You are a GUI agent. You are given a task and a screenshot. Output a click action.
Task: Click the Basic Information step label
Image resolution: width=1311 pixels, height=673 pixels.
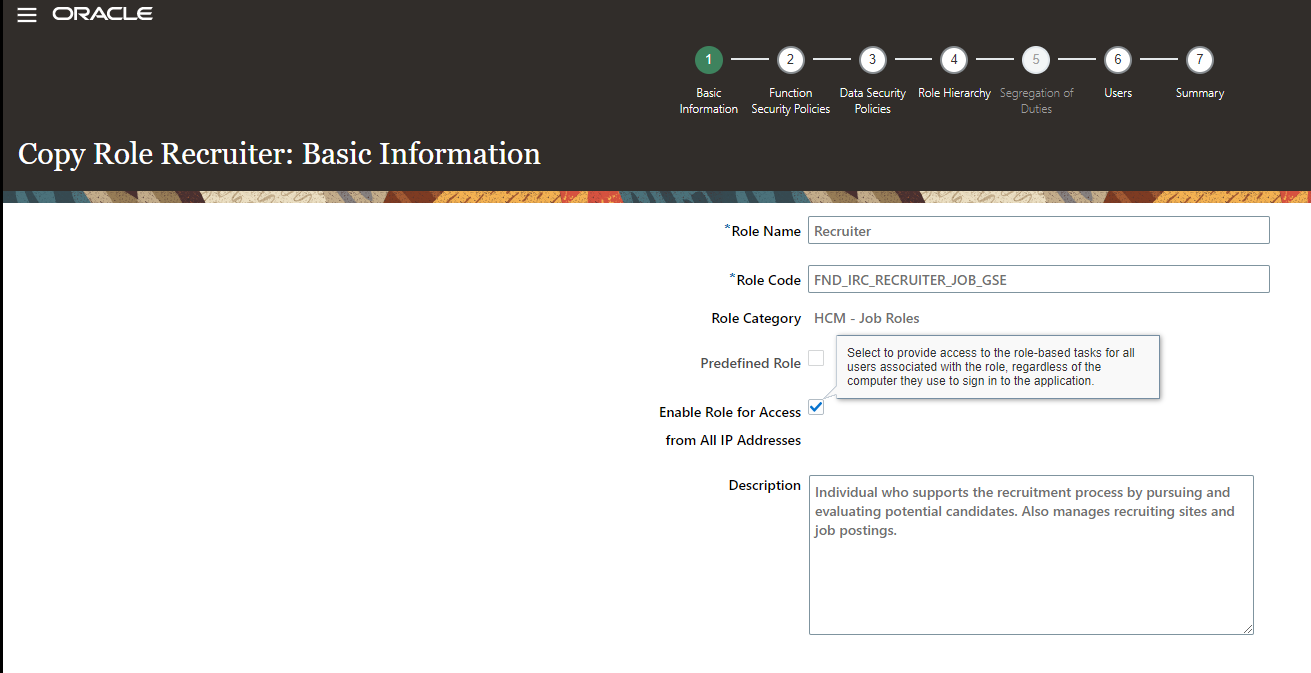tap(708, 101)
